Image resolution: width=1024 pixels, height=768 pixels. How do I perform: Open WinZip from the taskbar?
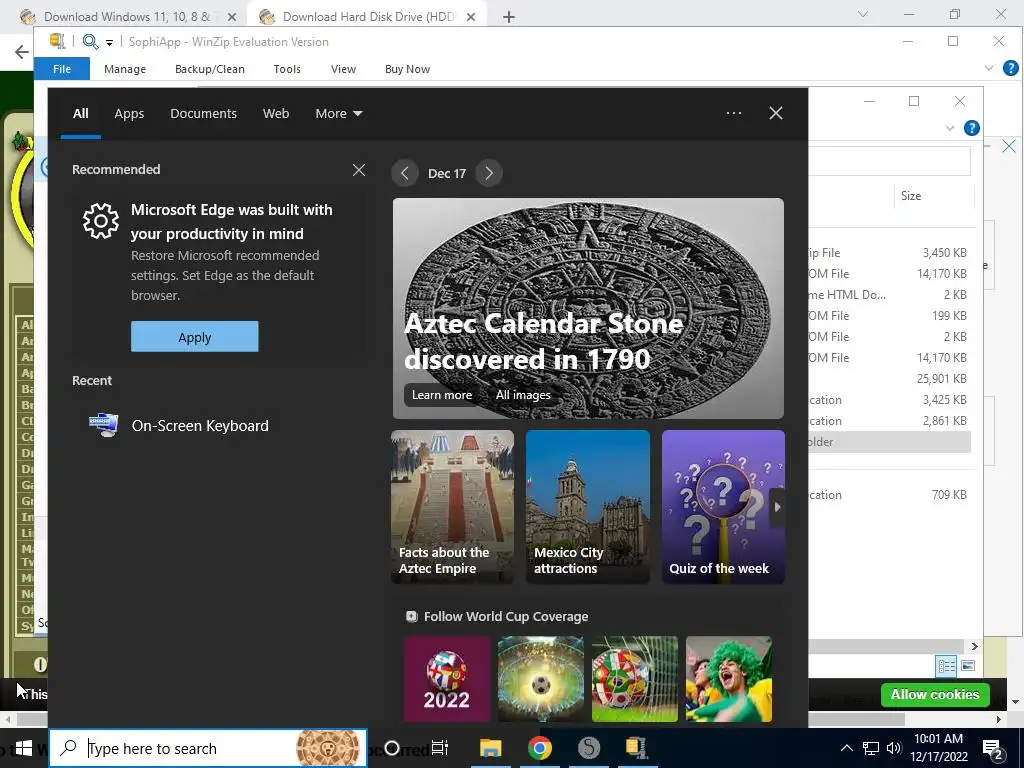(x=637, y=748)
